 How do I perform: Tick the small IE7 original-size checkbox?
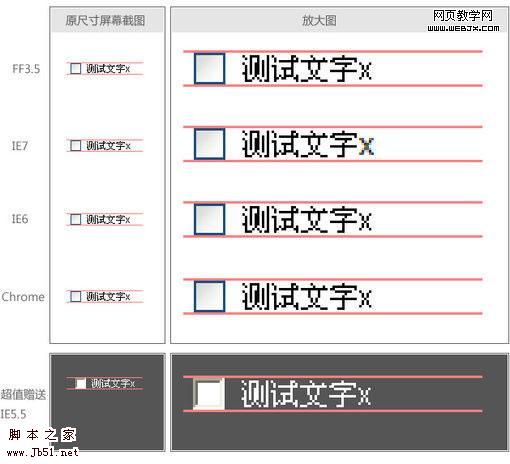pyautogui.click(x=76, y=145)
